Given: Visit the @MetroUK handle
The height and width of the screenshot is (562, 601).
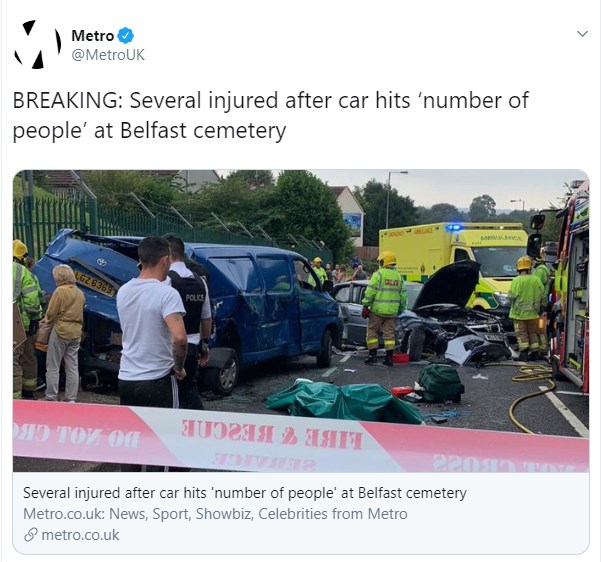Looking at the screenshot, I should click(x=108, y=55).
